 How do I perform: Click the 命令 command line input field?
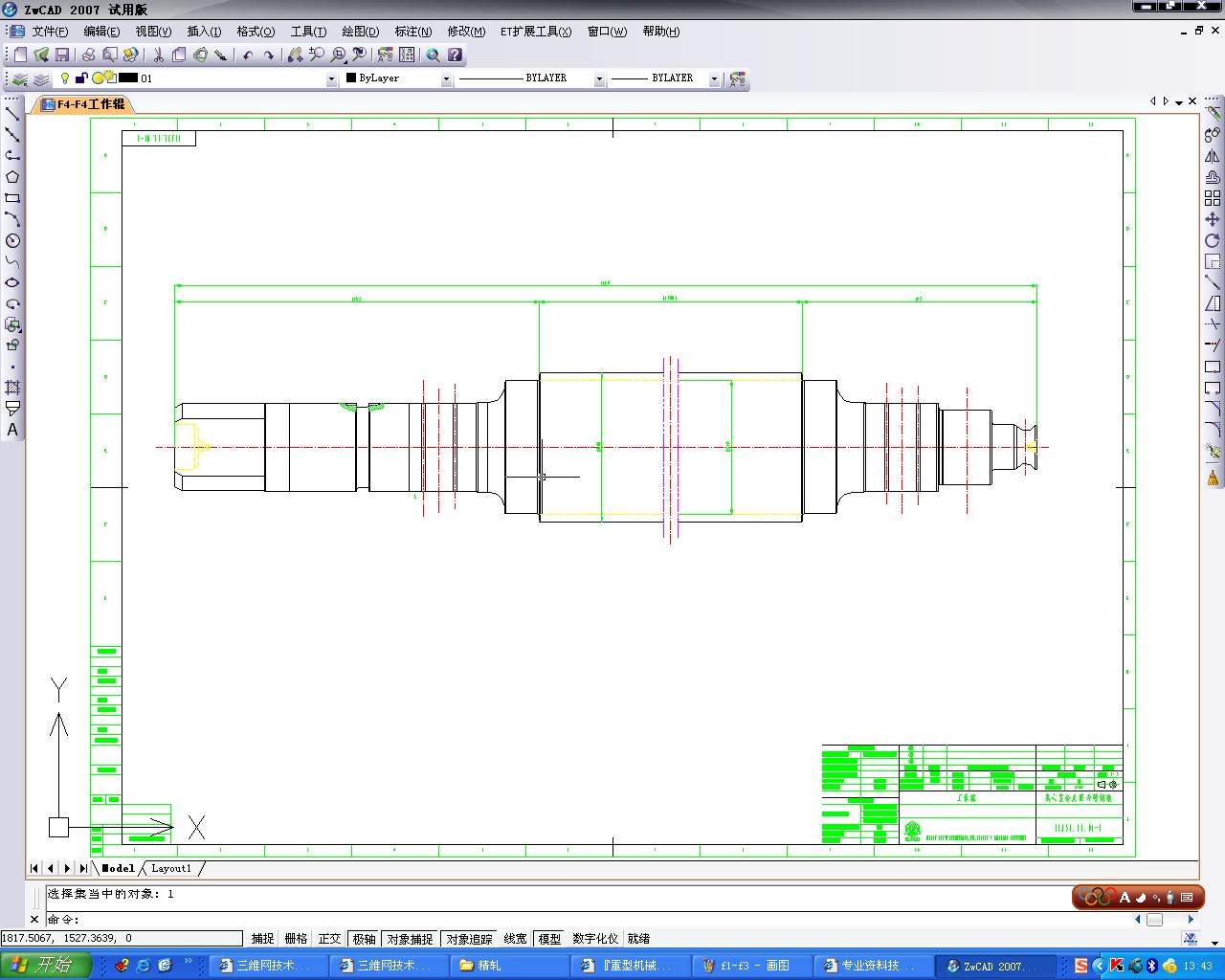click(589, 920)
